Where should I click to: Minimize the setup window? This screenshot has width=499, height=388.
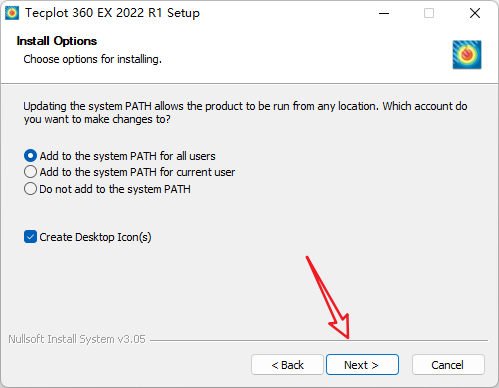tap(384, 13)
